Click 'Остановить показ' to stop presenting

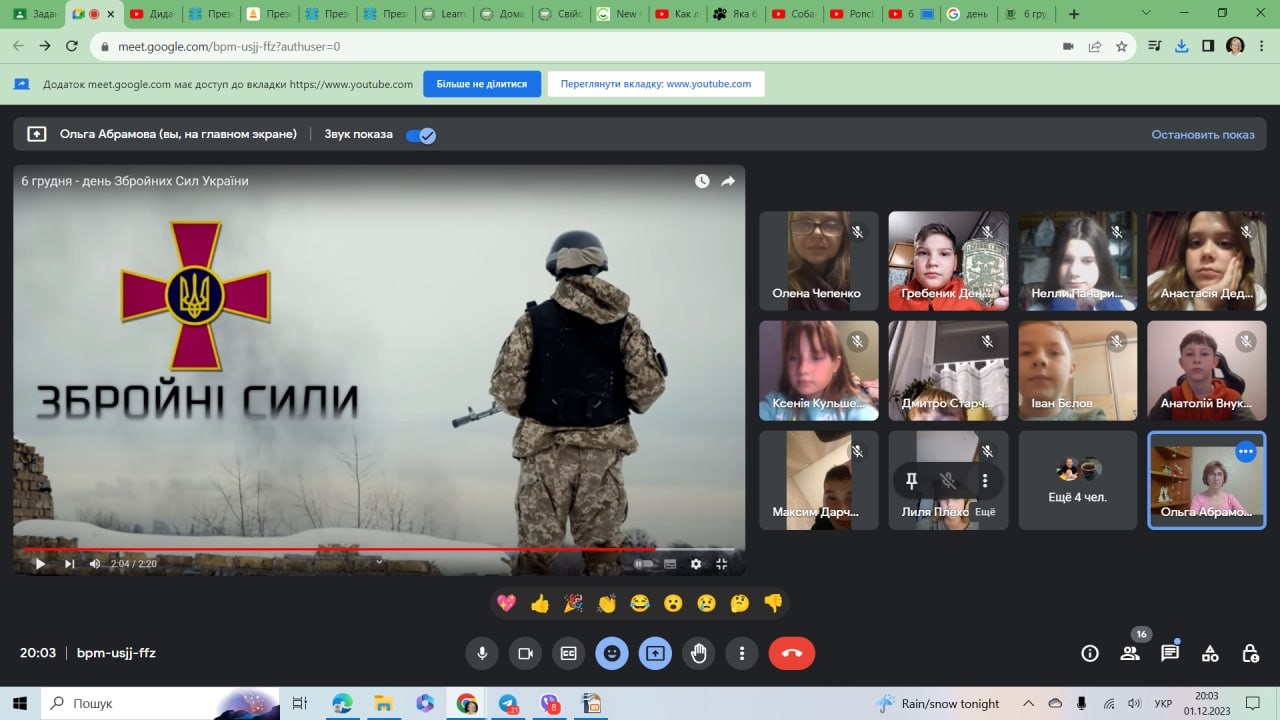coord(1202,134)
